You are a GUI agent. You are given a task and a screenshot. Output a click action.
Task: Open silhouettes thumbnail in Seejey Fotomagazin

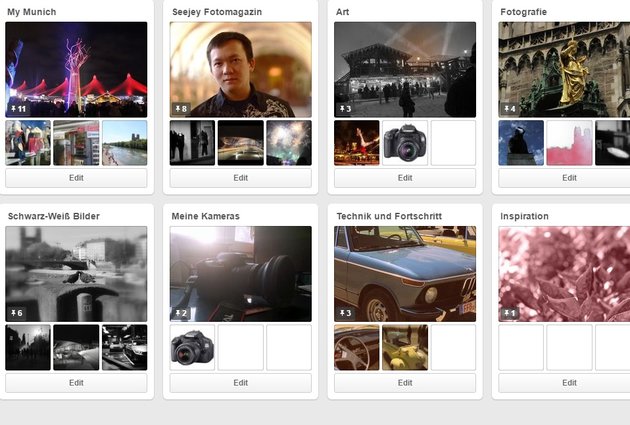click(x=192, y=143)
